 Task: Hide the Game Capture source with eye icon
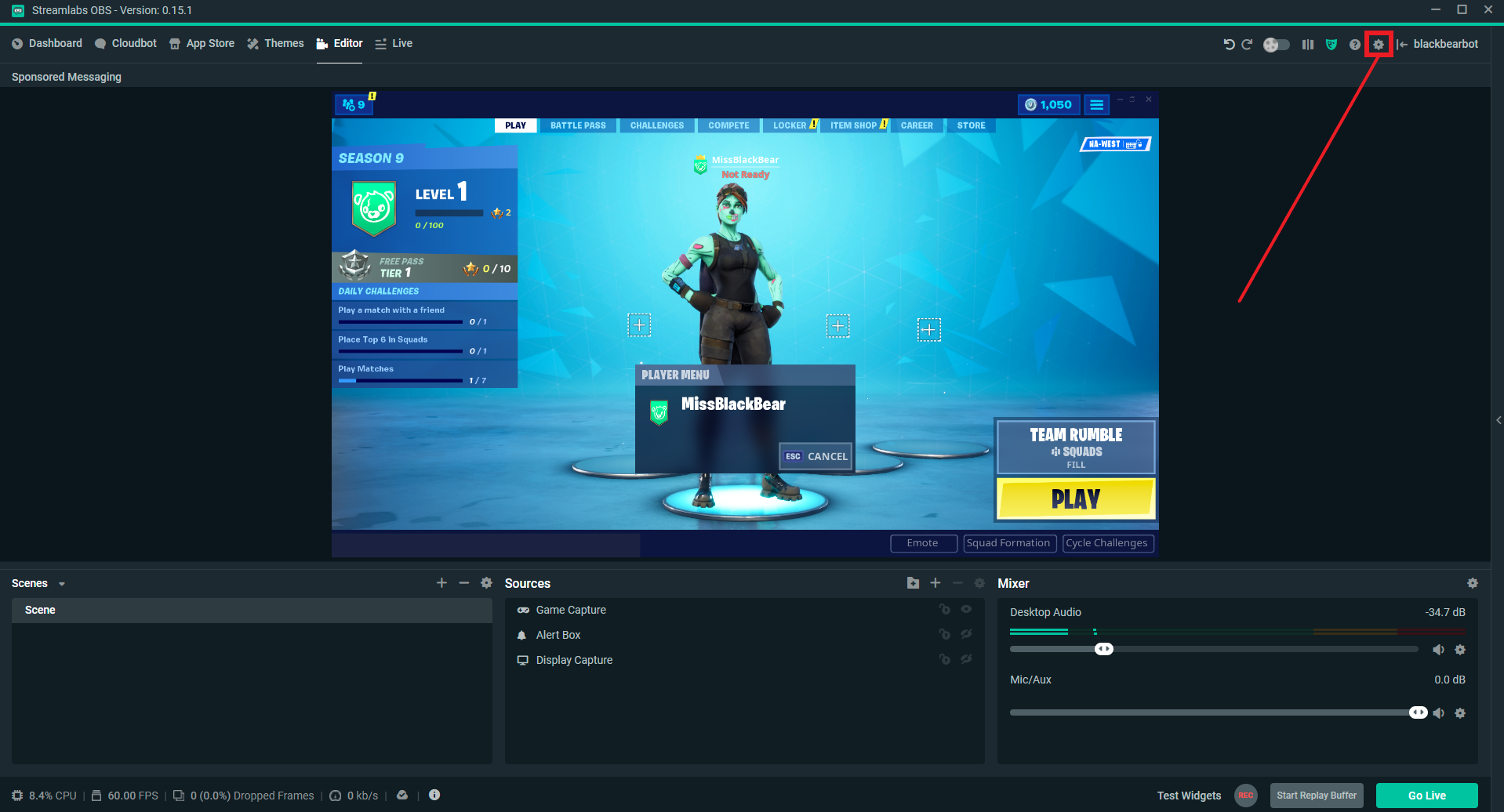(967, 609)
